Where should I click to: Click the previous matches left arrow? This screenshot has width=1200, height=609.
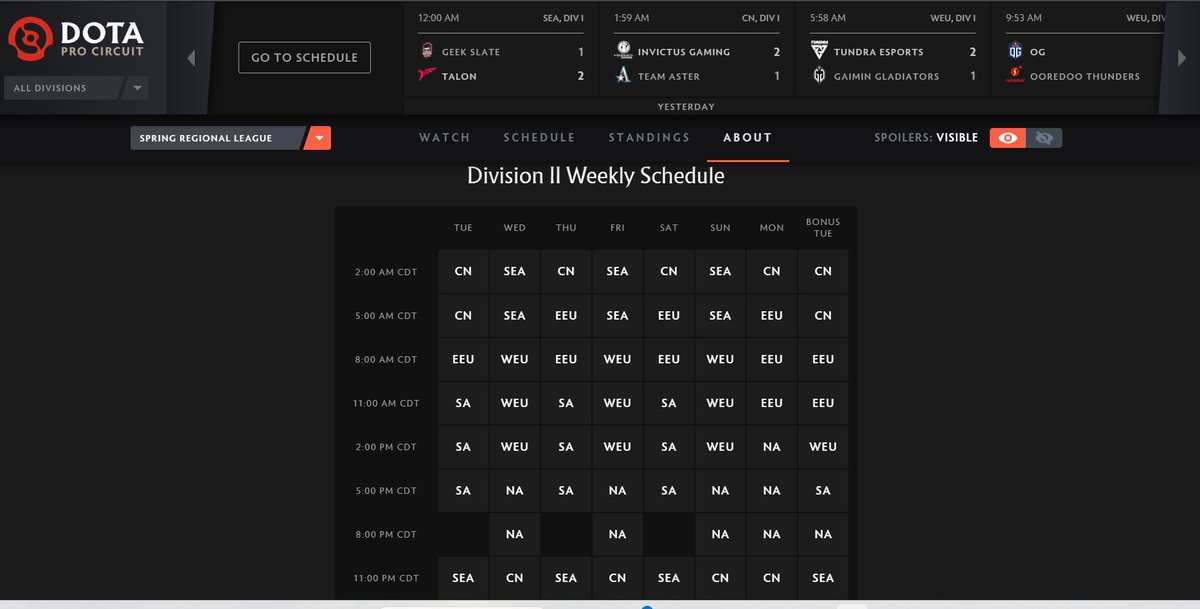coord(191,58)
